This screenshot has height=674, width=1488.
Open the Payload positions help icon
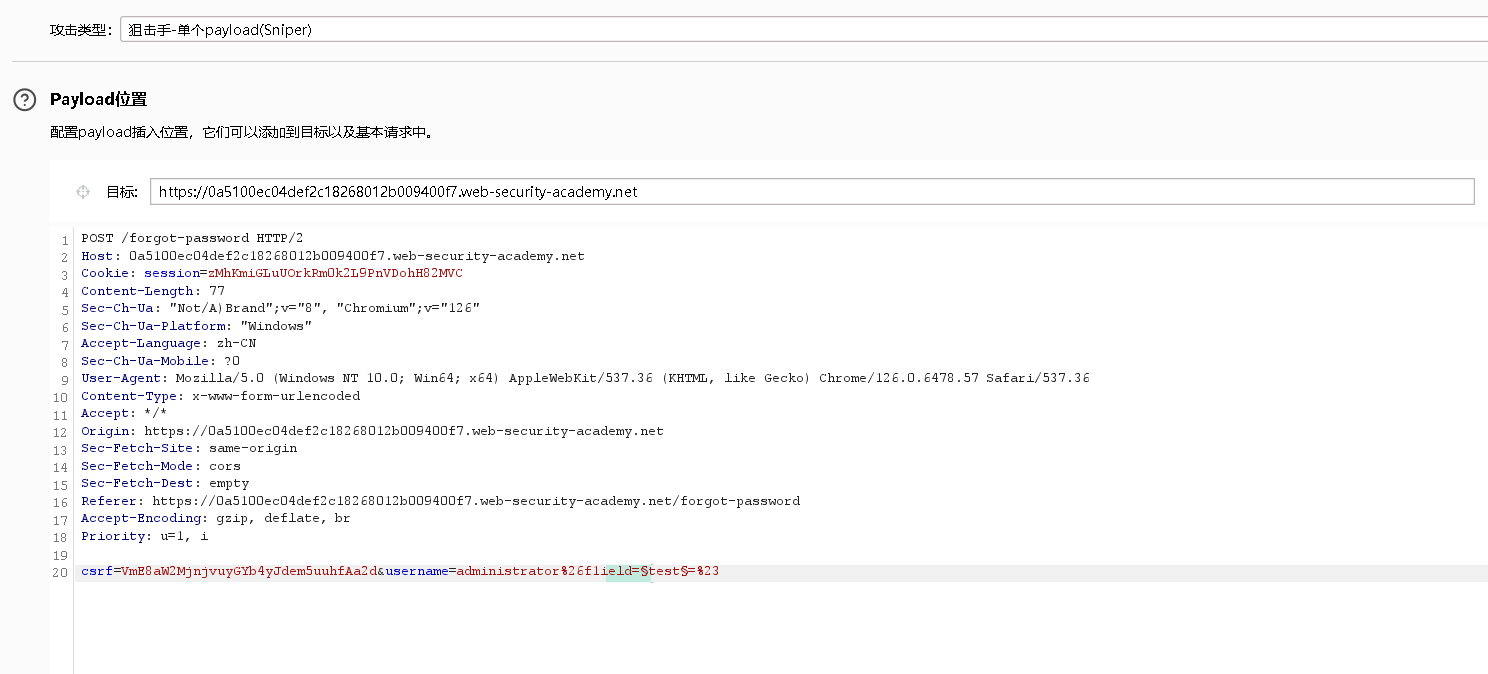(24, 99)
